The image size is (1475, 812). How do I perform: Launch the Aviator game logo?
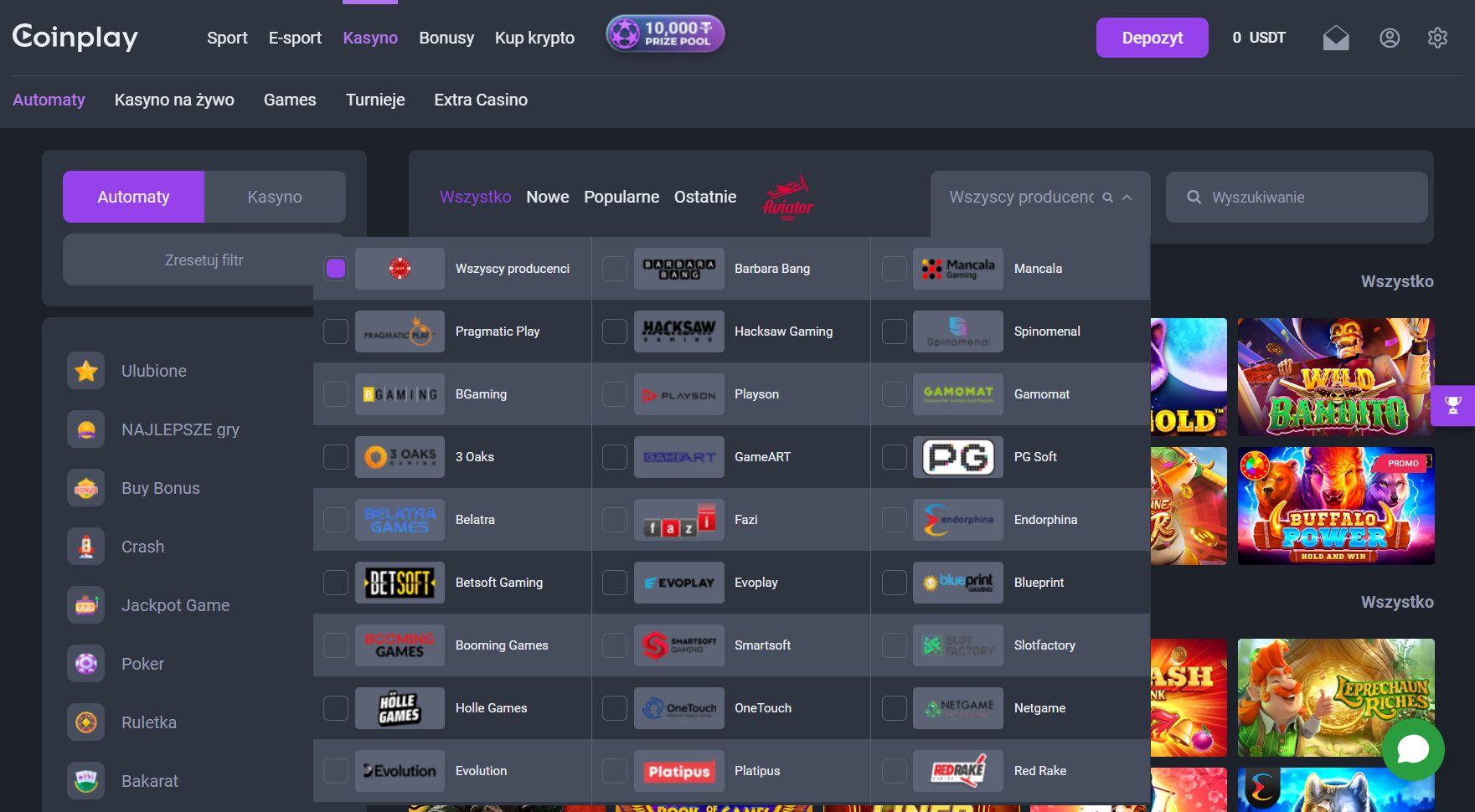(x=787, y=198)
